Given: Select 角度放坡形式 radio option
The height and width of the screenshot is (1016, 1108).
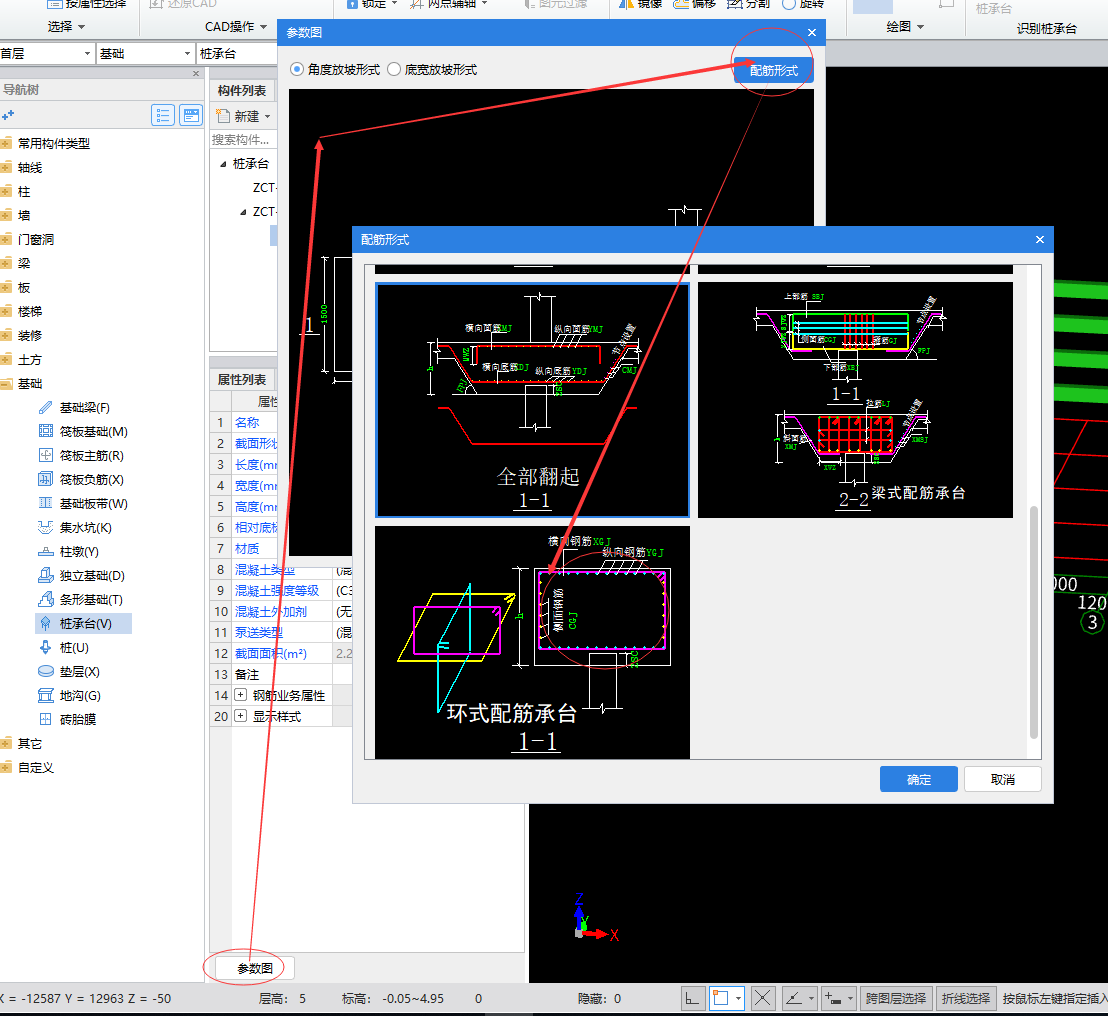Looking at the screenshot, I should [x=297, y=69].
